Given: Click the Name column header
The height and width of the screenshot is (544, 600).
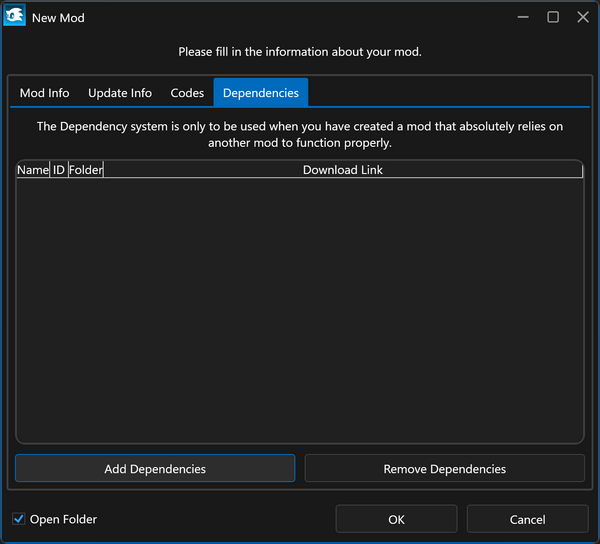Looking at the screenshot, I should pyautogui.click(x=33, y=170).
